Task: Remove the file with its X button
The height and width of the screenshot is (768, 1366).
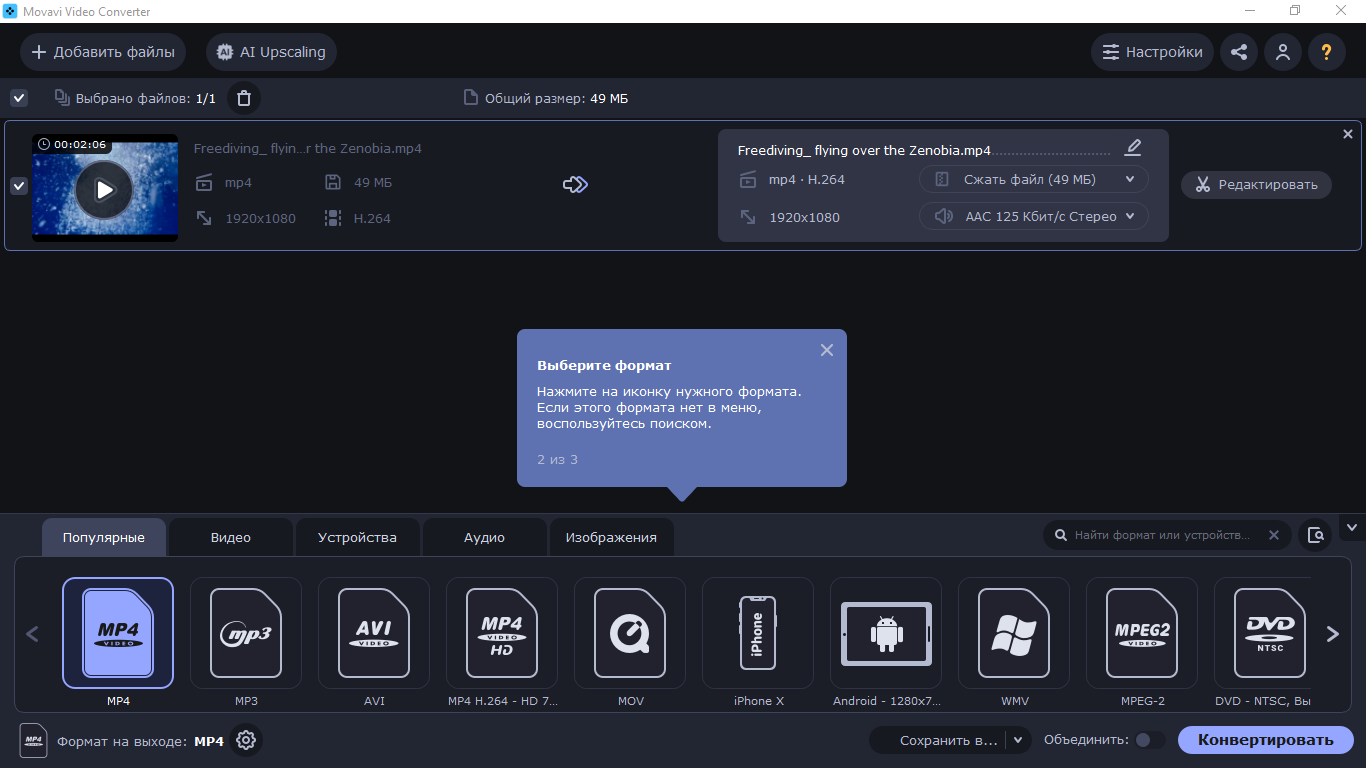Action: (x=1347, y=134)
